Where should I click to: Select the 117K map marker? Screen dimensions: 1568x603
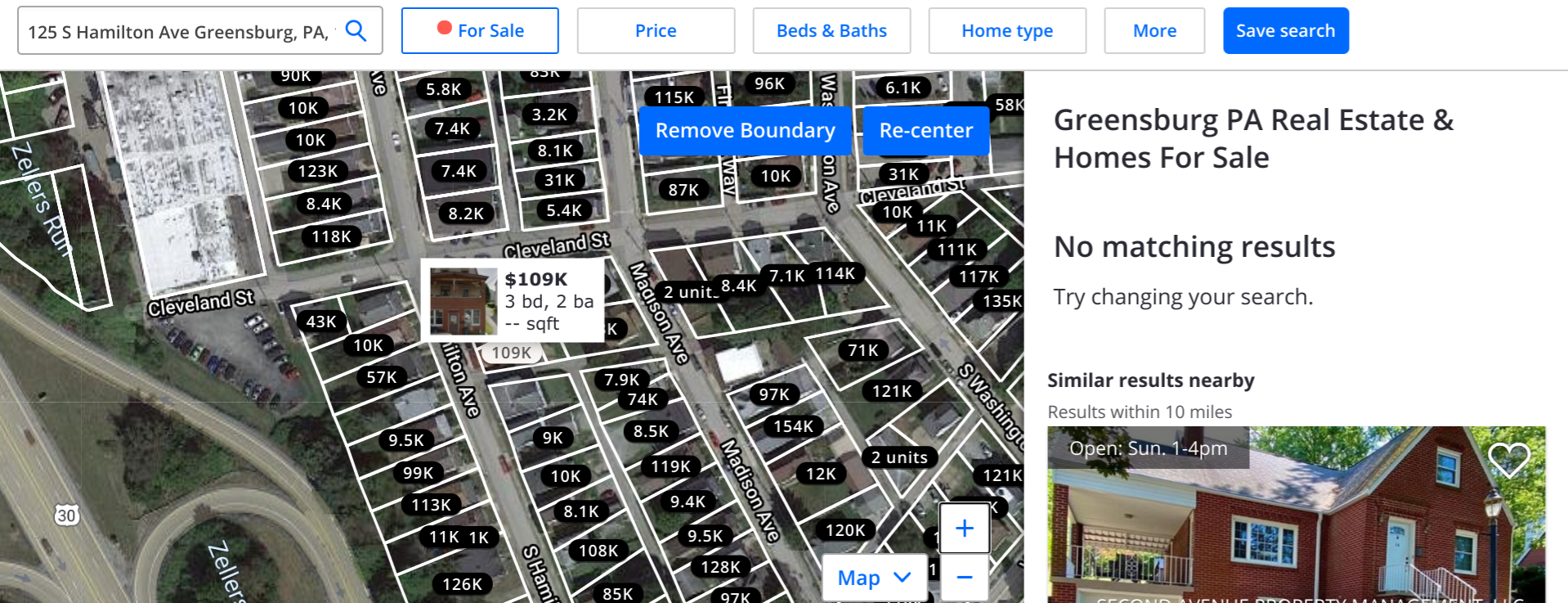[979, 277]
